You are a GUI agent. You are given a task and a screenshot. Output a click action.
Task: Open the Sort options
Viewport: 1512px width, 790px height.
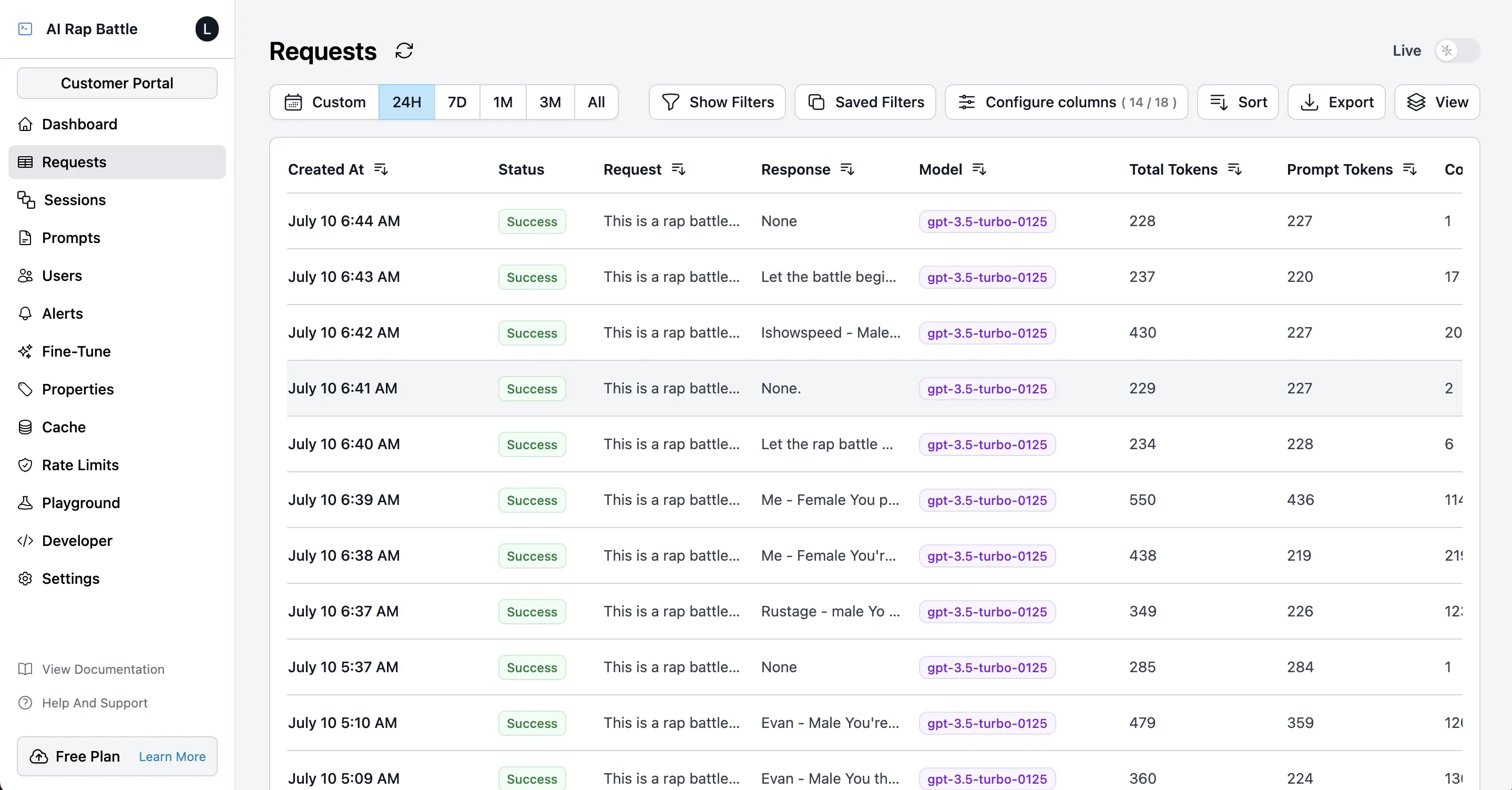[x=1238, y=102]
